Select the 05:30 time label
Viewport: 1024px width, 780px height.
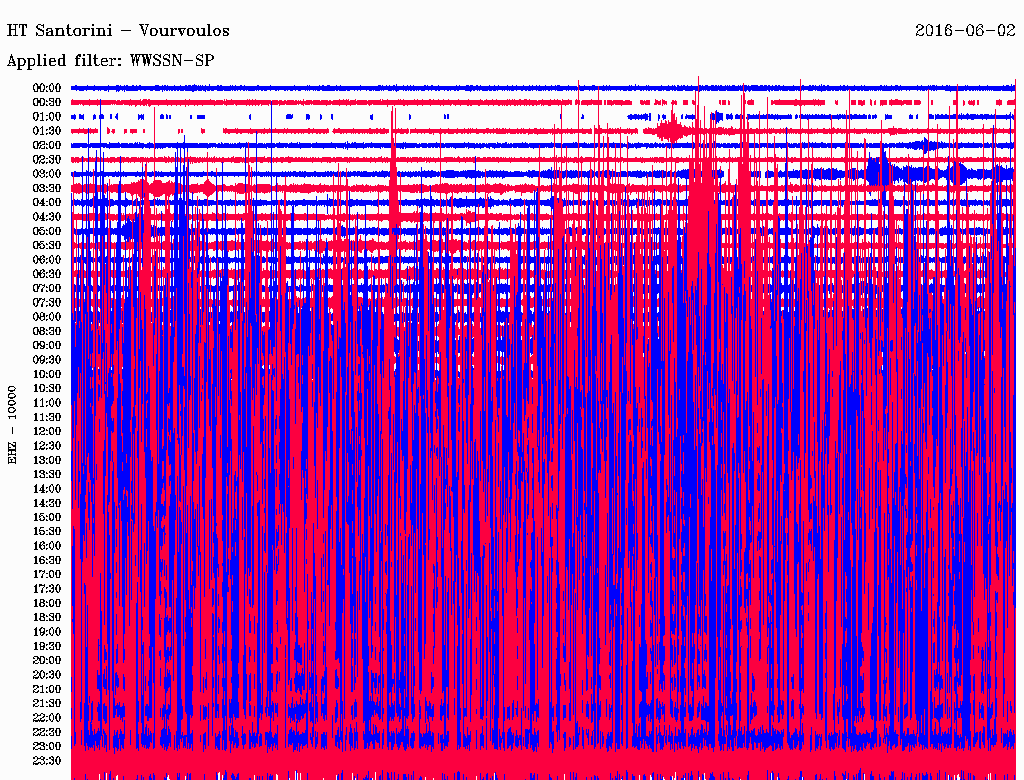tap(47, 245)
